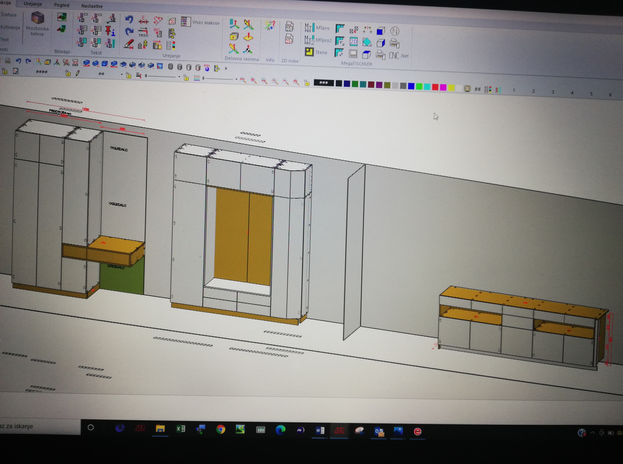Open Microsoft Edge from the taskbar
The width and height of the screenshot is (623, 464).
pyautogui.click(x=281, y=430)
